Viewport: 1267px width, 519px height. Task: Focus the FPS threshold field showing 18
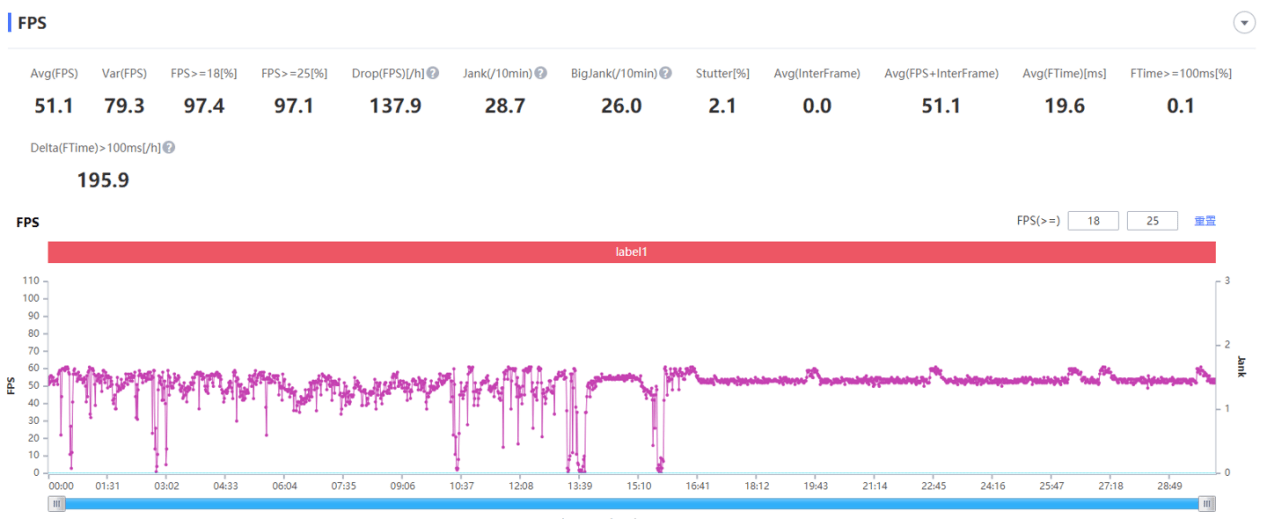[1093, 221]
